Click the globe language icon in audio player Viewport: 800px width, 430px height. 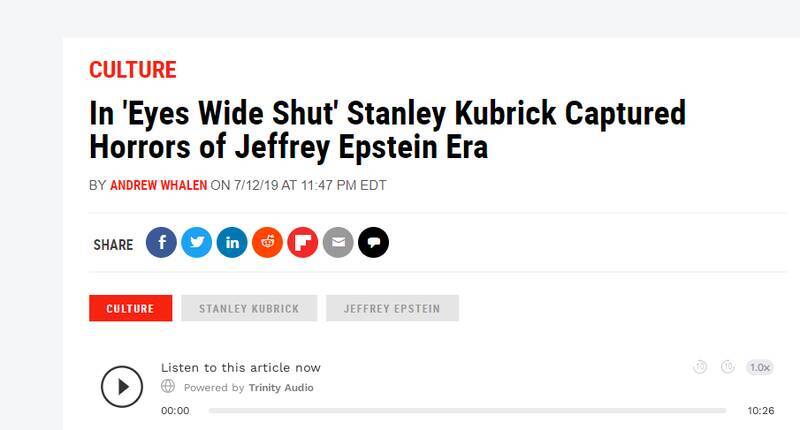[168, 387]
